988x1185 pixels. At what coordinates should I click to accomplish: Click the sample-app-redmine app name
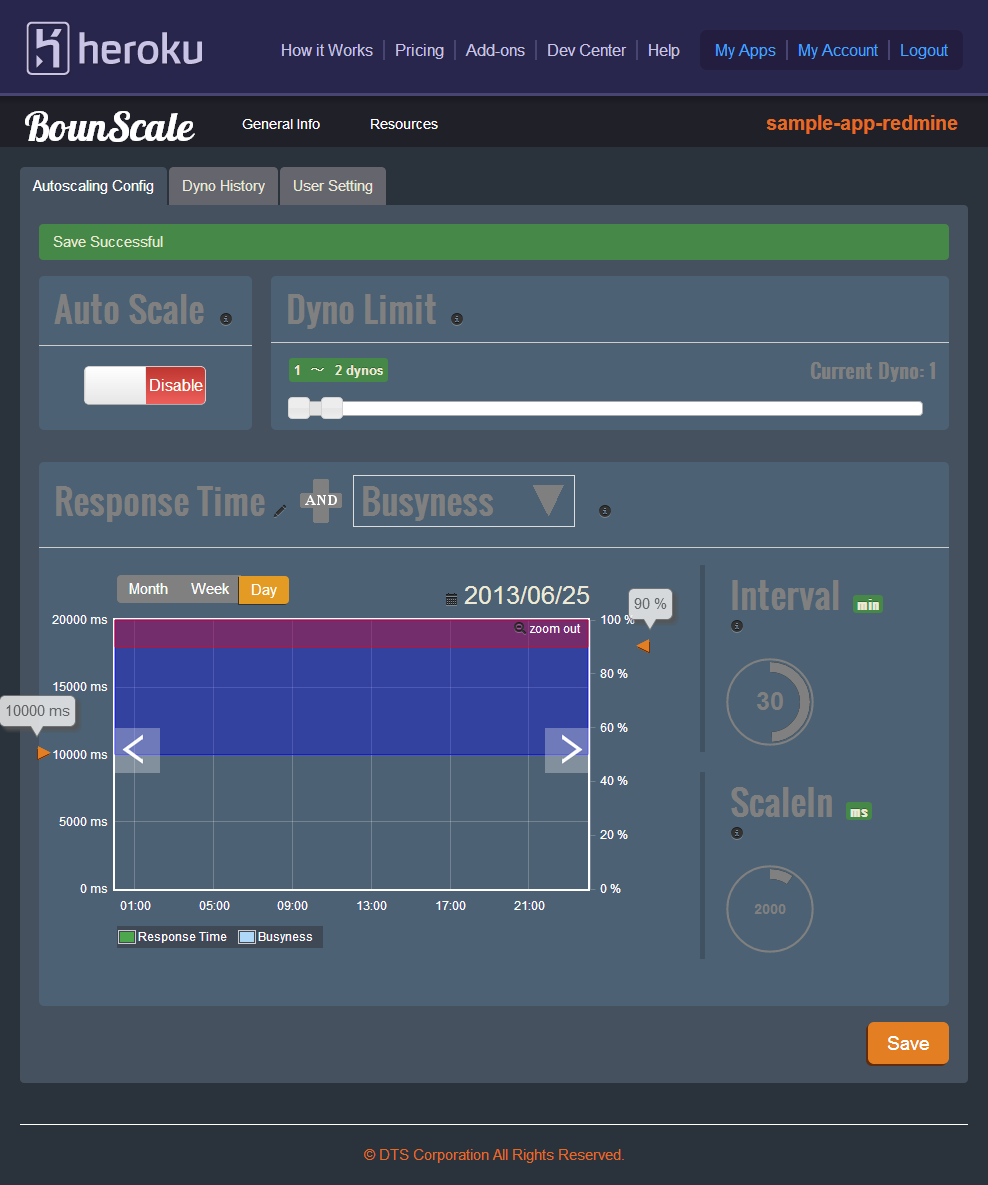pos(862,123)
